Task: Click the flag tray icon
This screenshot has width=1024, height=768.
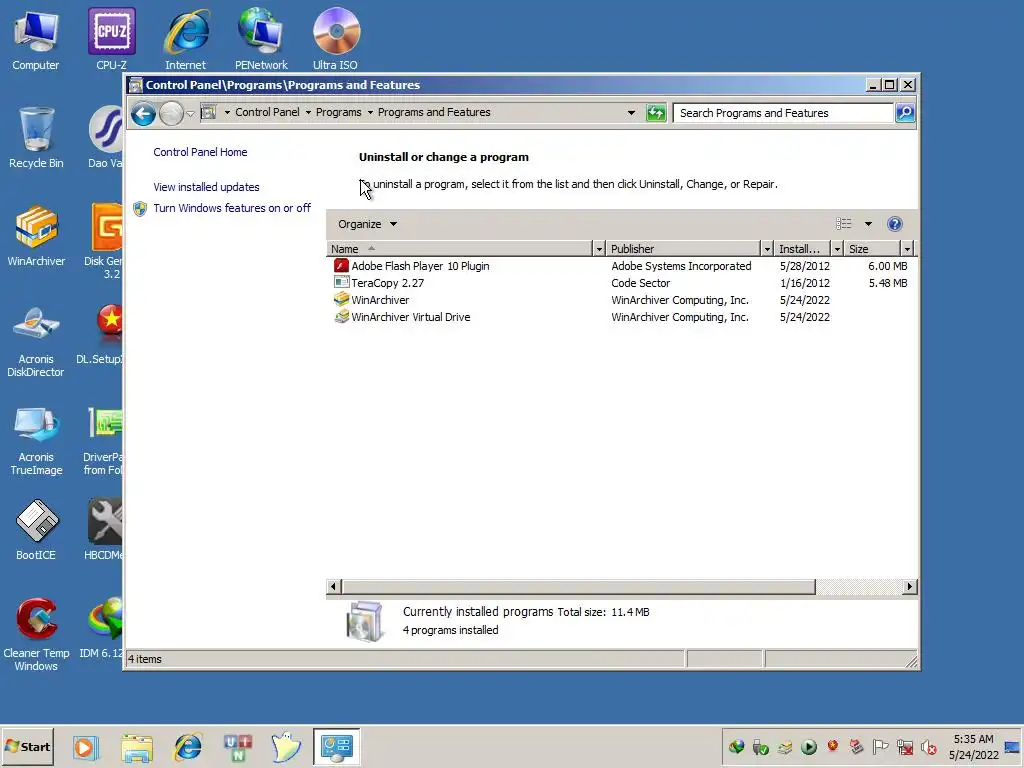Action: (x=880, y=746)
